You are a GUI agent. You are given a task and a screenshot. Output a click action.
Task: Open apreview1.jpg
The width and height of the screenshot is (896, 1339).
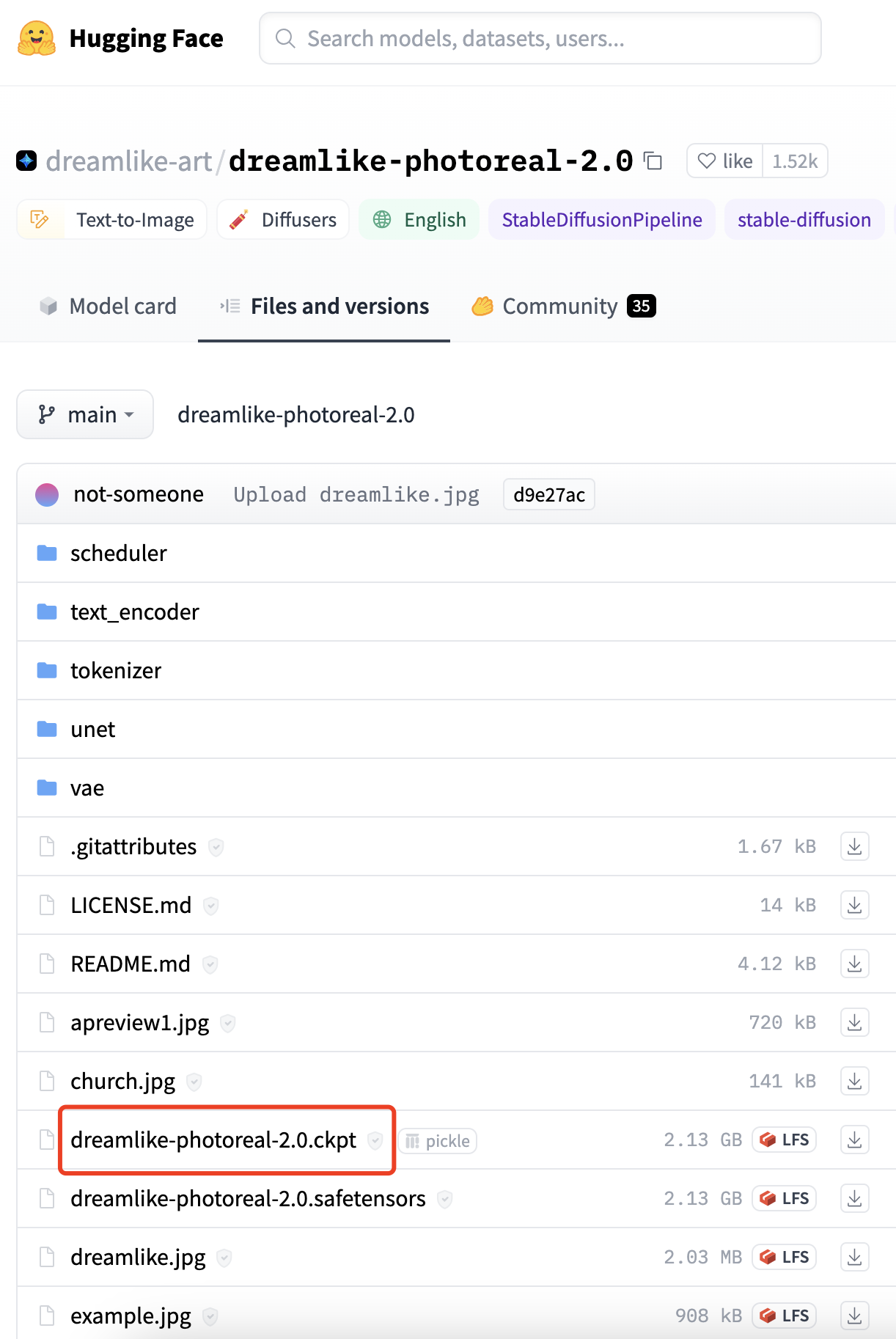(140, 1022)
